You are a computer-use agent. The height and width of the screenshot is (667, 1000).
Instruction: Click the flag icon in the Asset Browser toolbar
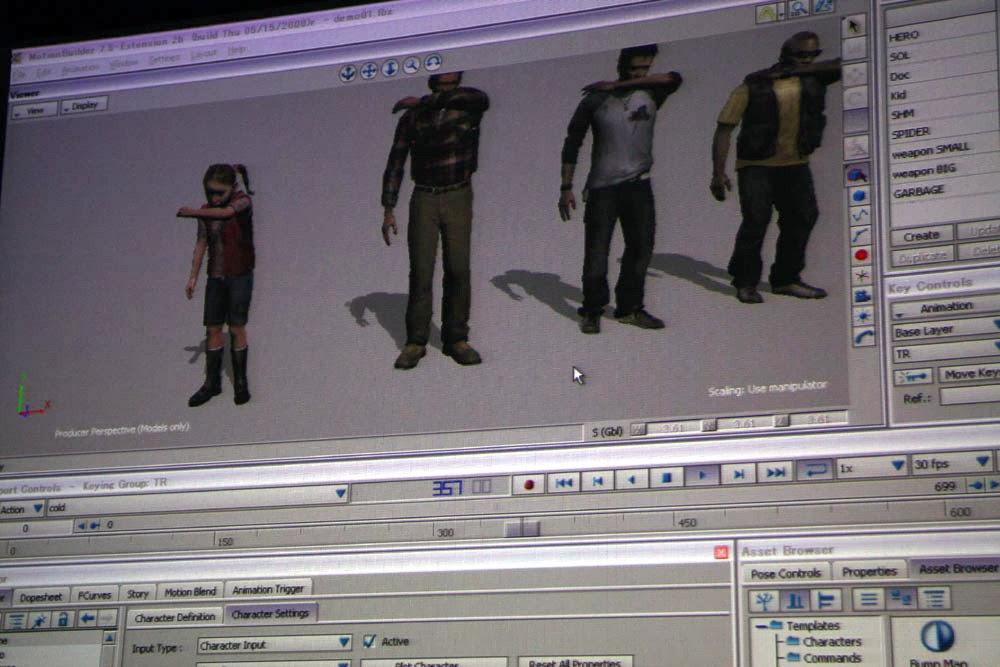(825, 599)
